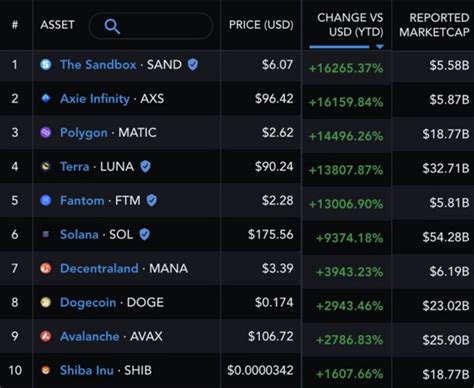Click the verified badge next to LUNA
The height and width of the screenshot is (388, 474).
145,166
